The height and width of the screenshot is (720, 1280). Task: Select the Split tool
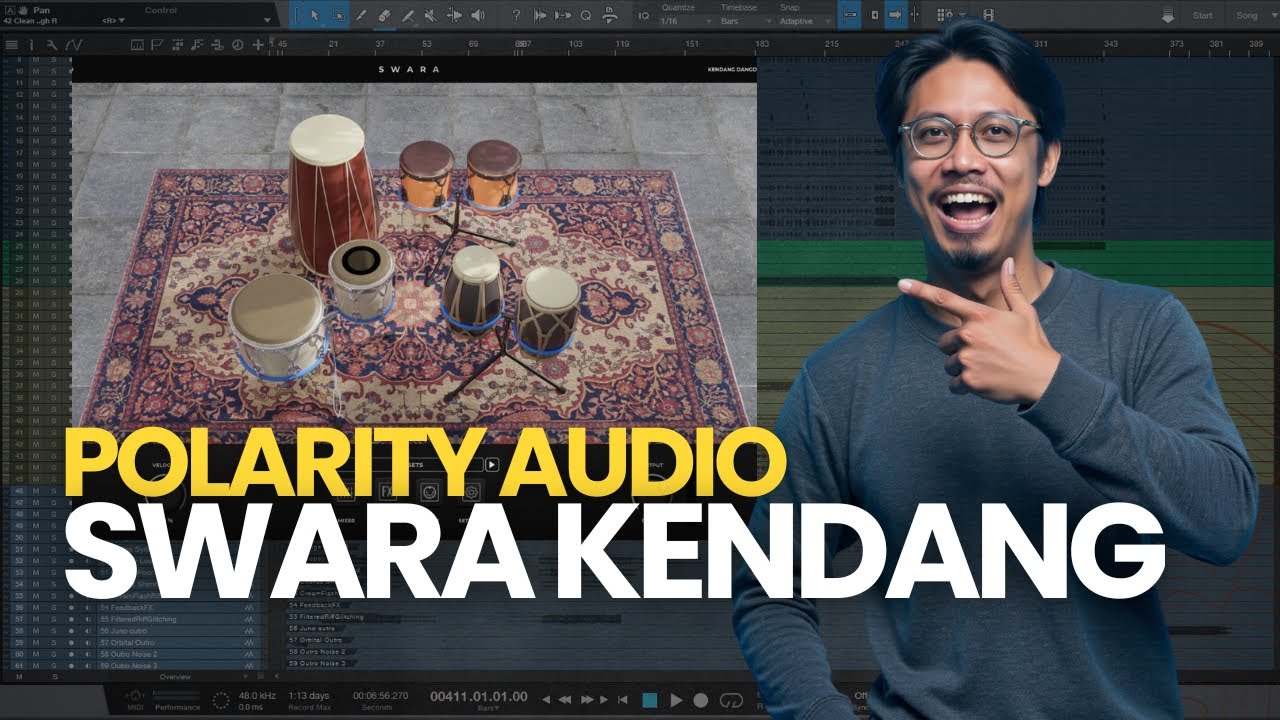[x=408, y=15]
